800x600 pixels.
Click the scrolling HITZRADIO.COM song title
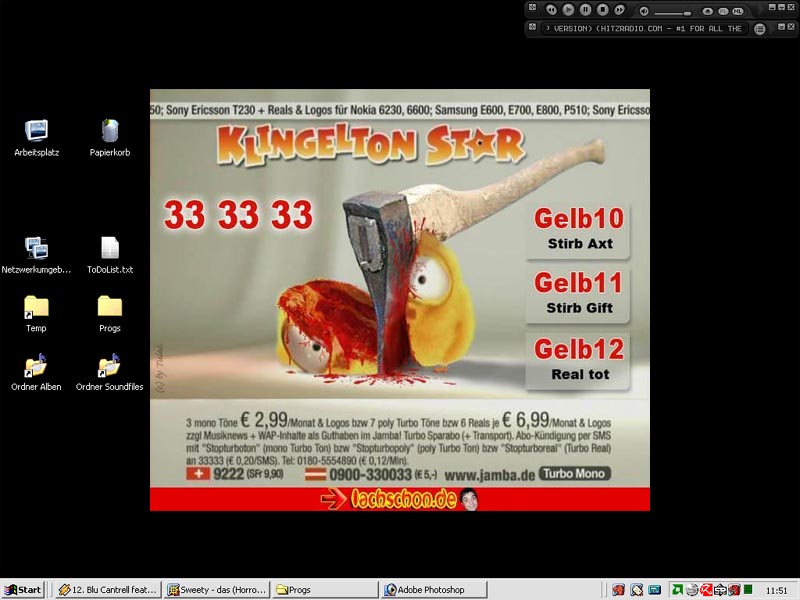[643, 29]
